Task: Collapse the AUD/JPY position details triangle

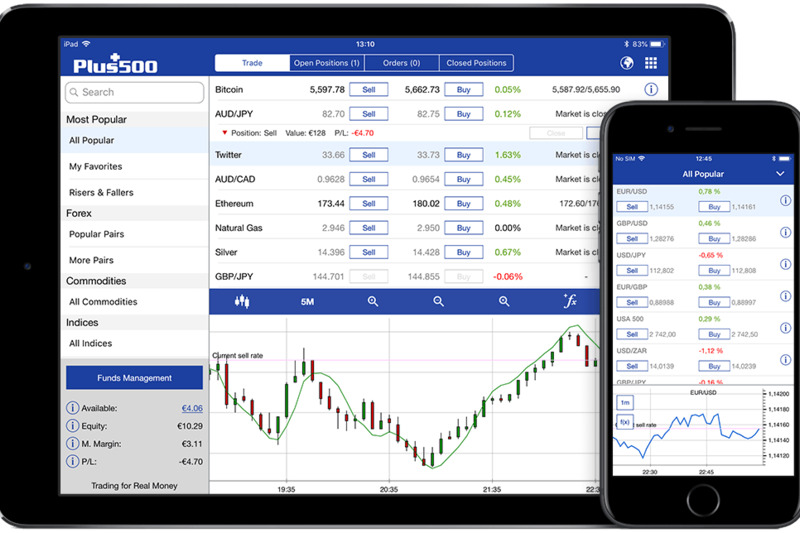Action: coord(224,132)
